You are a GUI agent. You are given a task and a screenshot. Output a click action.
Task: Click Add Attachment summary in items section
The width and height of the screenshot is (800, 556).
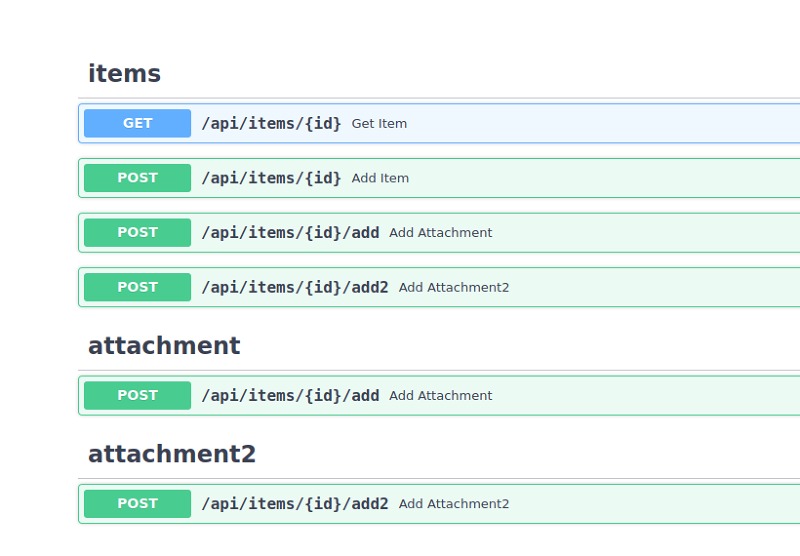(441, 233)
